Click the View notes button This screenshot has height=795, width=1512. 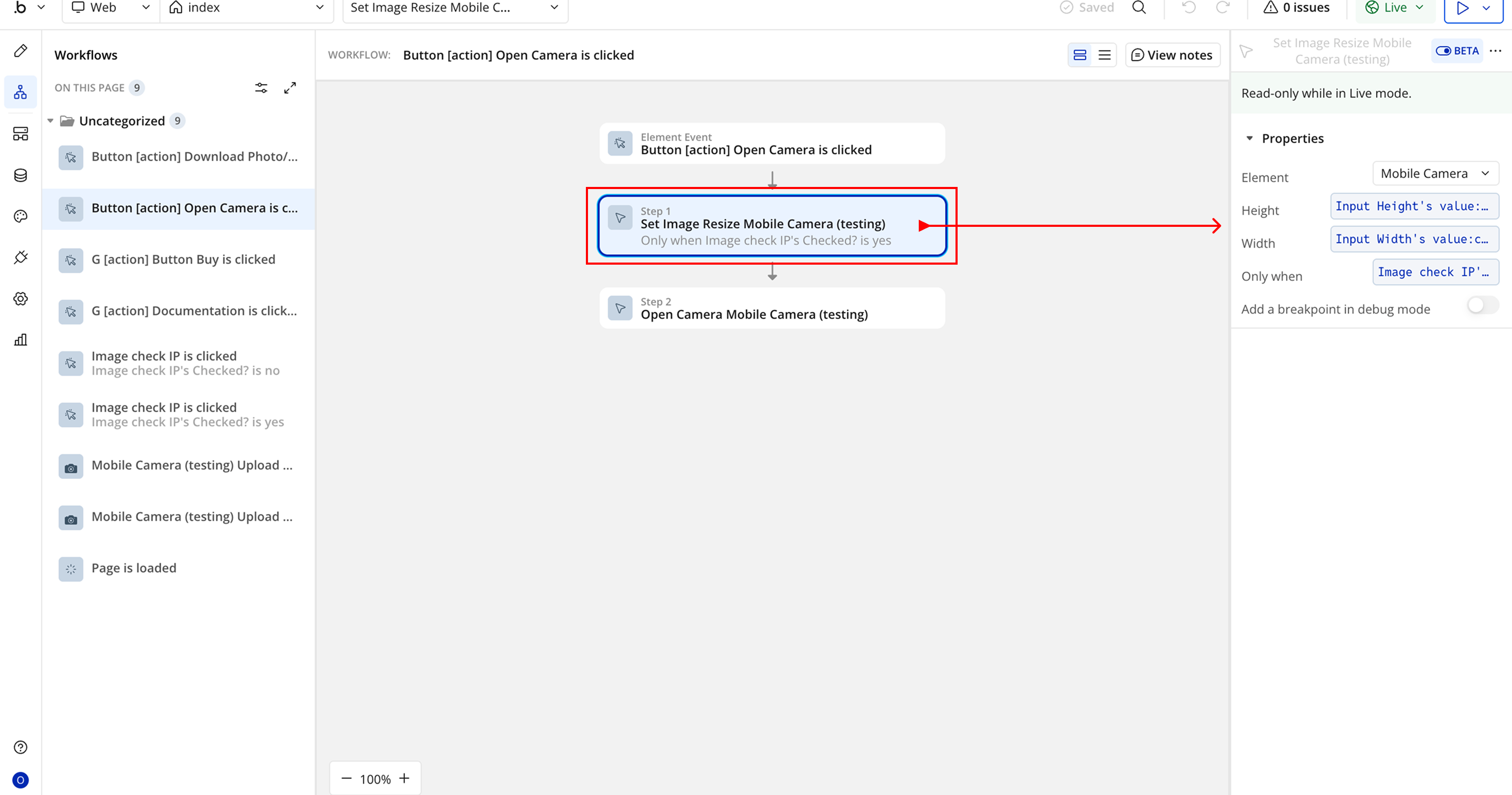pos(1172,55)
